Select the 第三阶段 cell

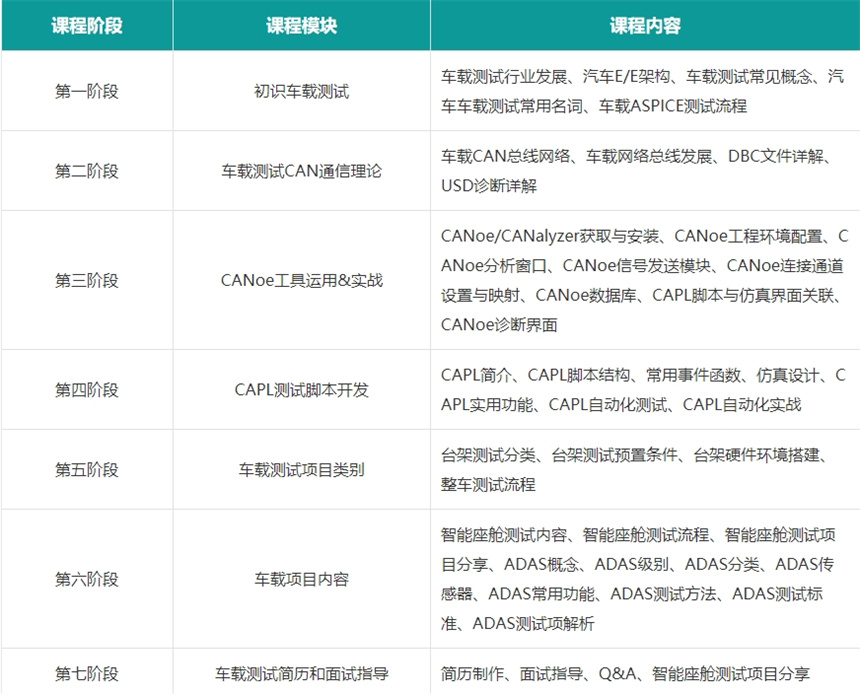click(x=87, y=280)
